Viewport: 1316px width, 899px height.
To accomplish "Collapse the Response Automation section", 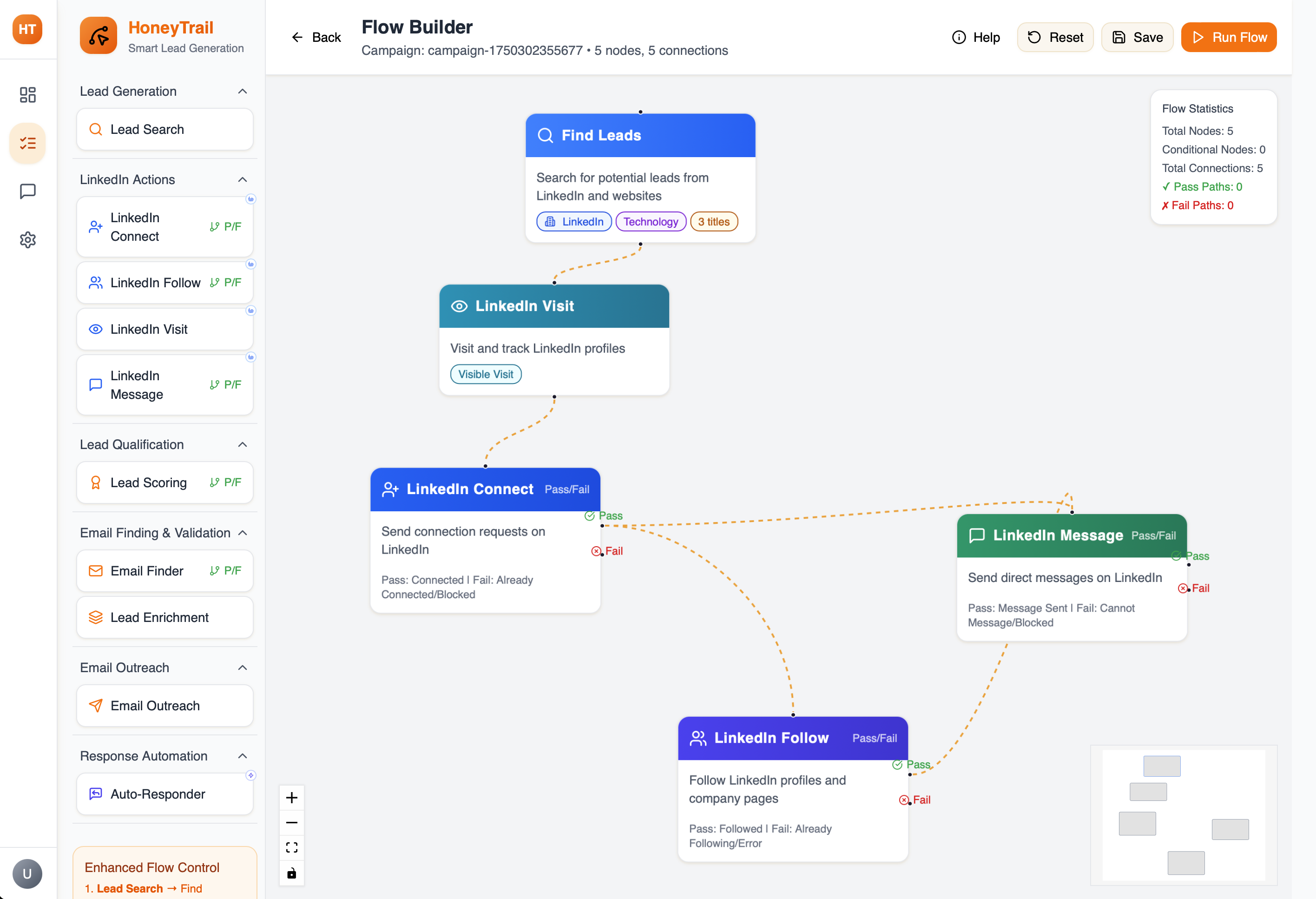I will (243, 756).
